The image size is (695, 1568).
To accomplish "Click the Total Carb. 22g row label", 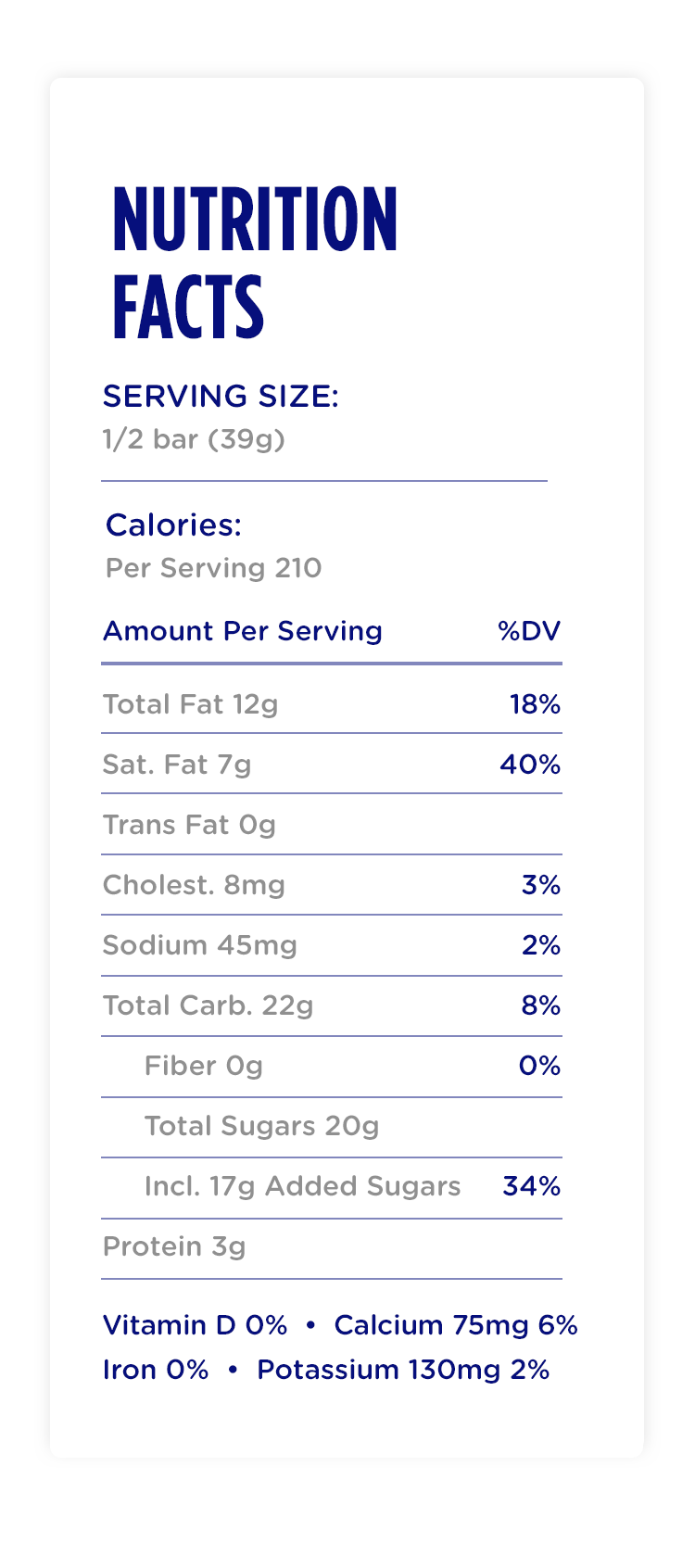I will pos(208,1005).
